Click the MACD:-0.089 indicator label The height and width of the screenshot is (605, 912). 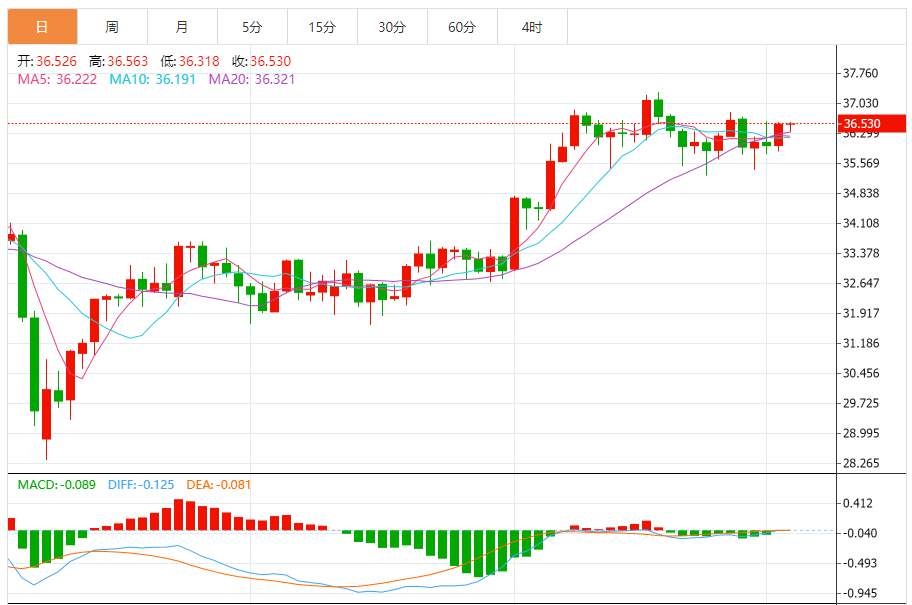pos(56,485)
